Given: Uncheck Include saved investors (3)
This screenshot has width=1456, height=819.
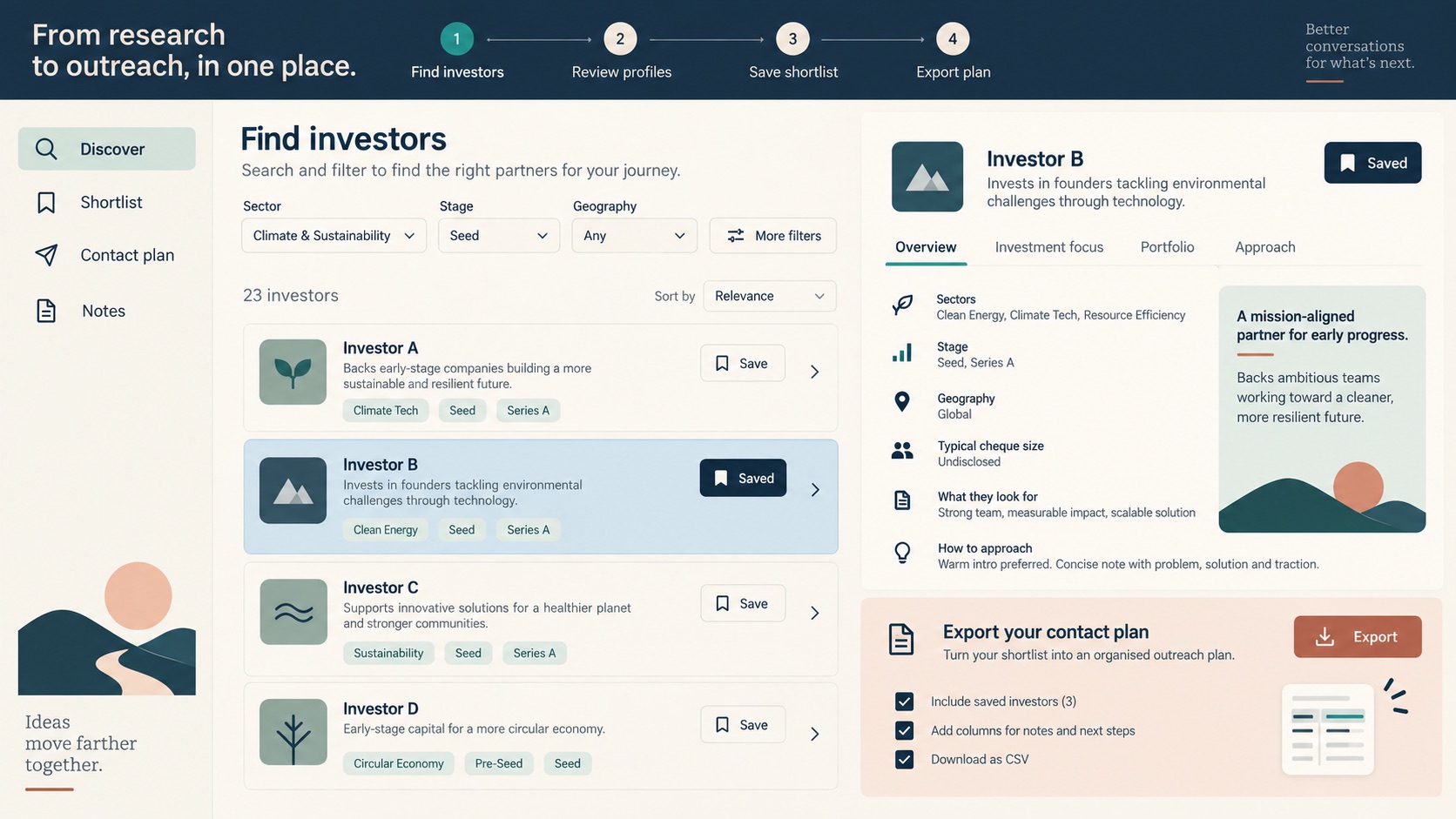Looking at the screenshot, I should point(905,702).
